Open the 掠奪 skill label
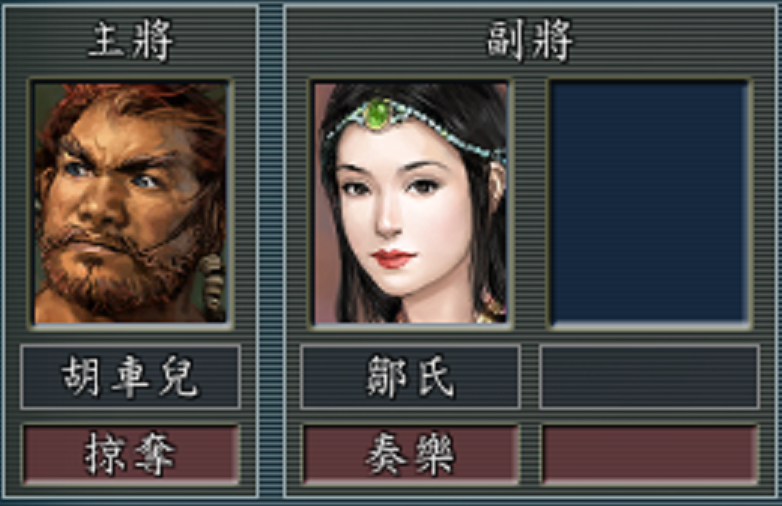 click(131, 454)
